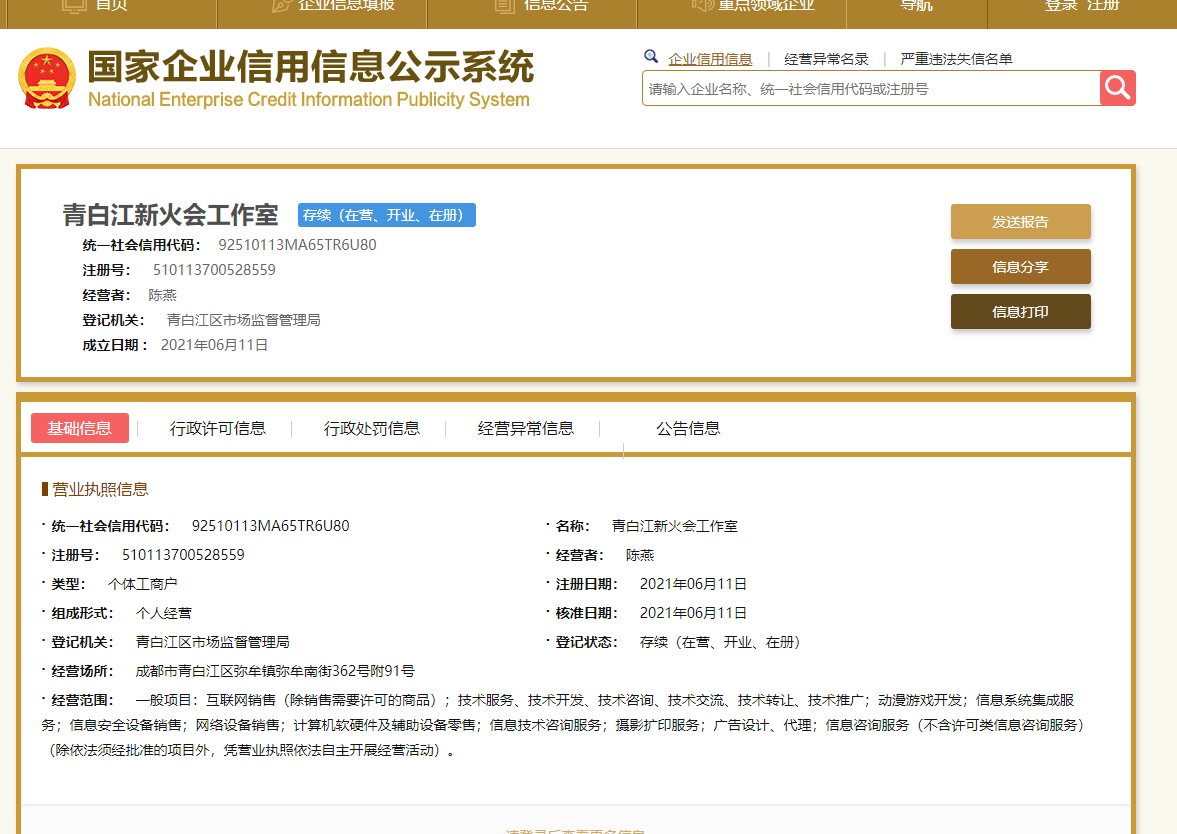
Task: Click header 注册号 510113700528559
Action: (214, 269)
